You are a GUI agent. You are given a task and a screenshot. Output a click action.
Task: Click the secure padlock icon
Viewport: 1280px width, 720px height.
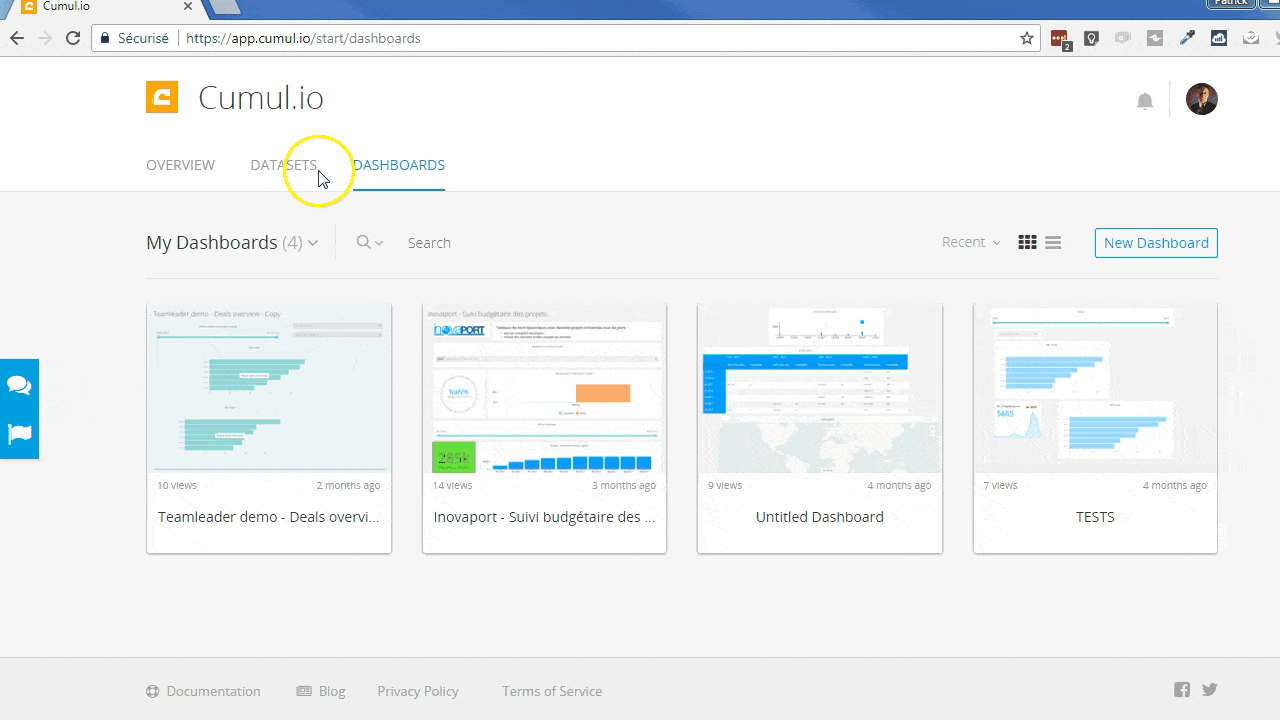(x=106, y=38)
